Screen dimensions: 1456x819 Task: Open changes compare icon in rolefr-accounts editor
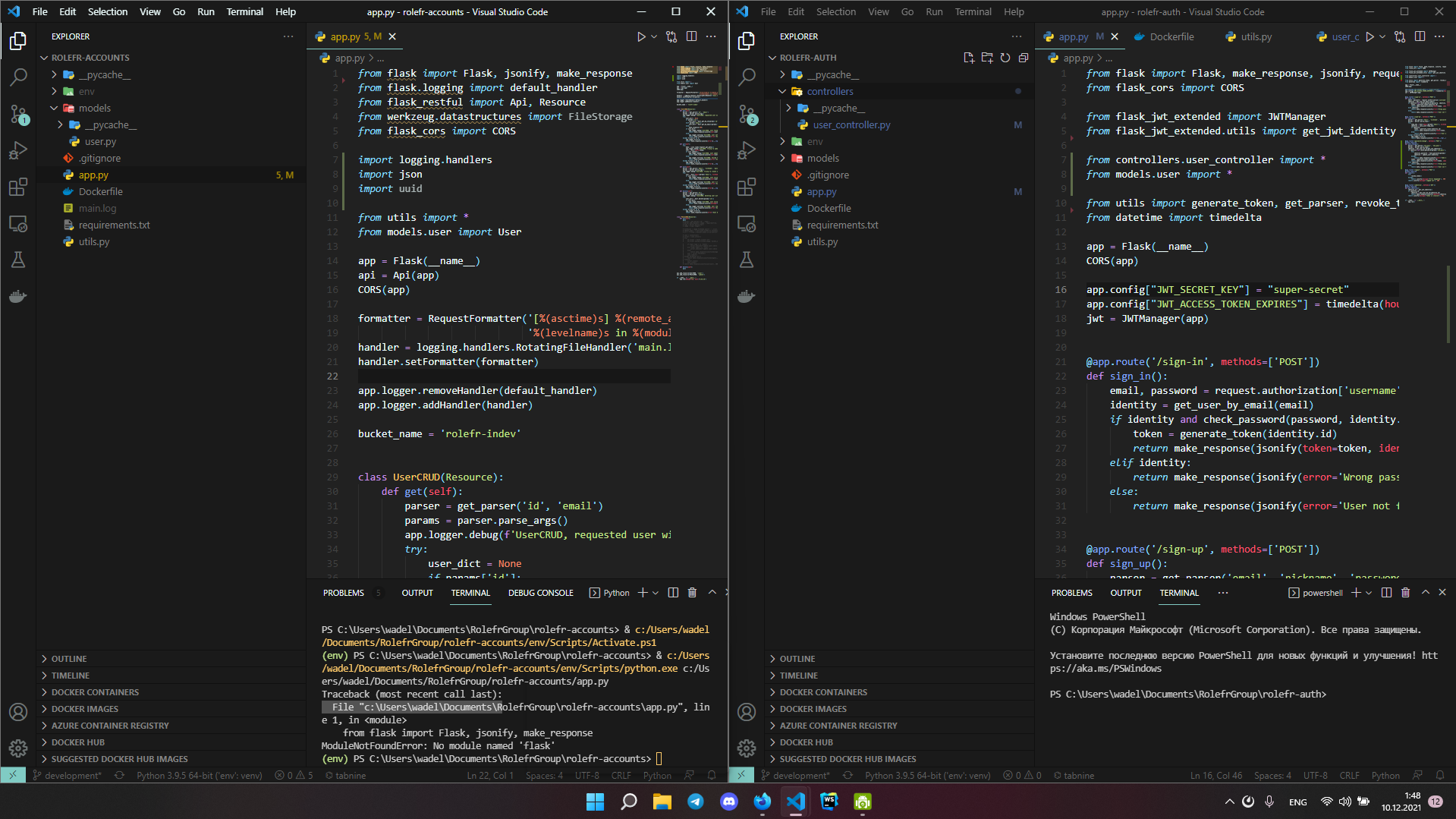671,36
